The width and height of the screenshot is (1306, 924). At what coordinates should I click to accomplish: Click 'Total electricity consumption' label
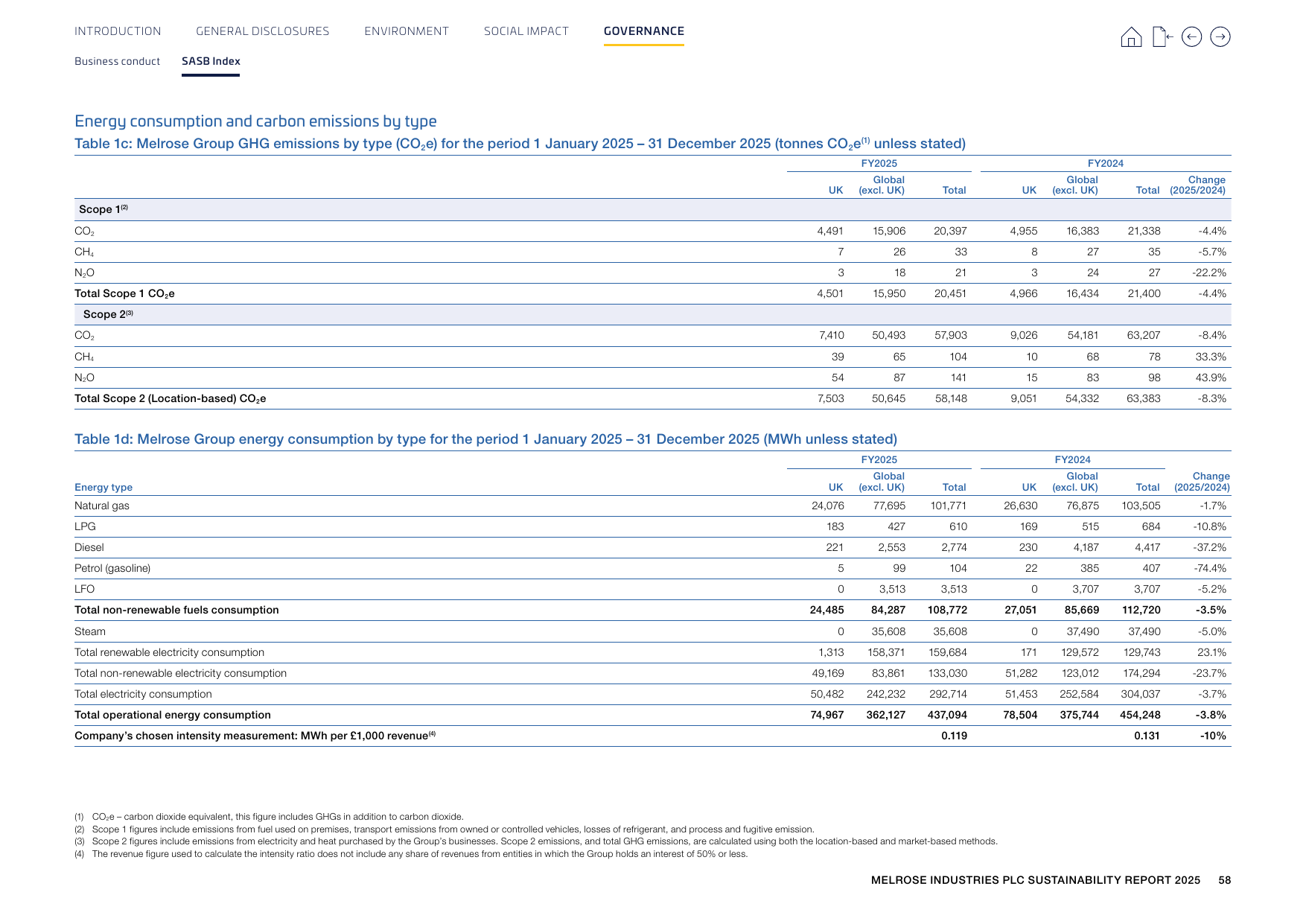143,694
